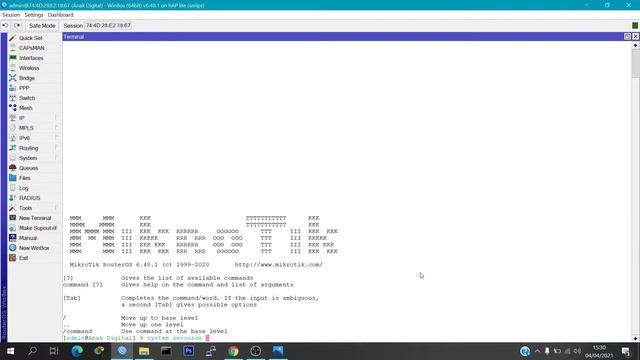640x360 pixels.
Task: Click the terminal scrollbar up arrow
Action: (635, 45)
